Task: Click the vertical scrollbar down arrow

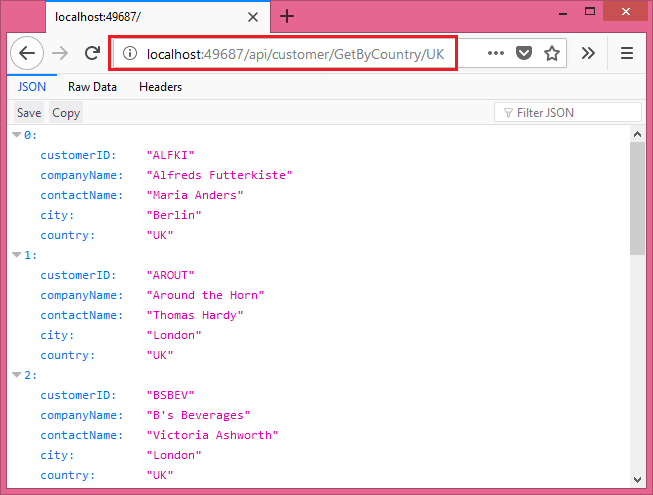Action: (637, 480)
